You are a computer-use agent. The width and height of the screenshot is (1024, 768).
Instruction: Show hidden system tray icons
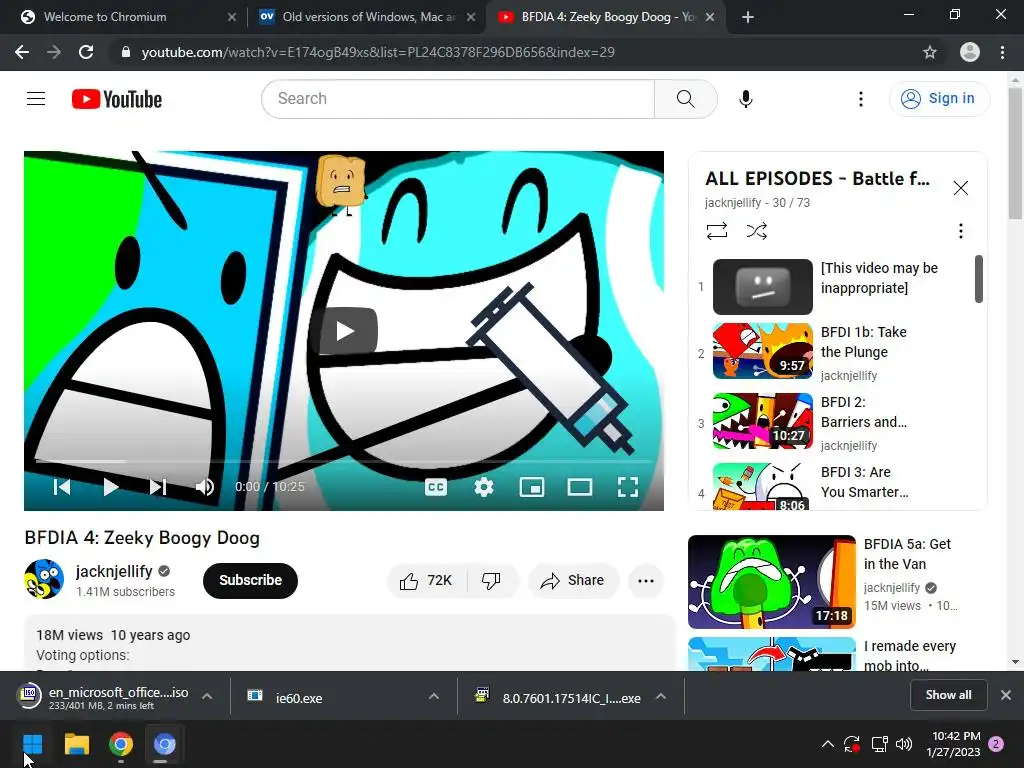(827, 744)
